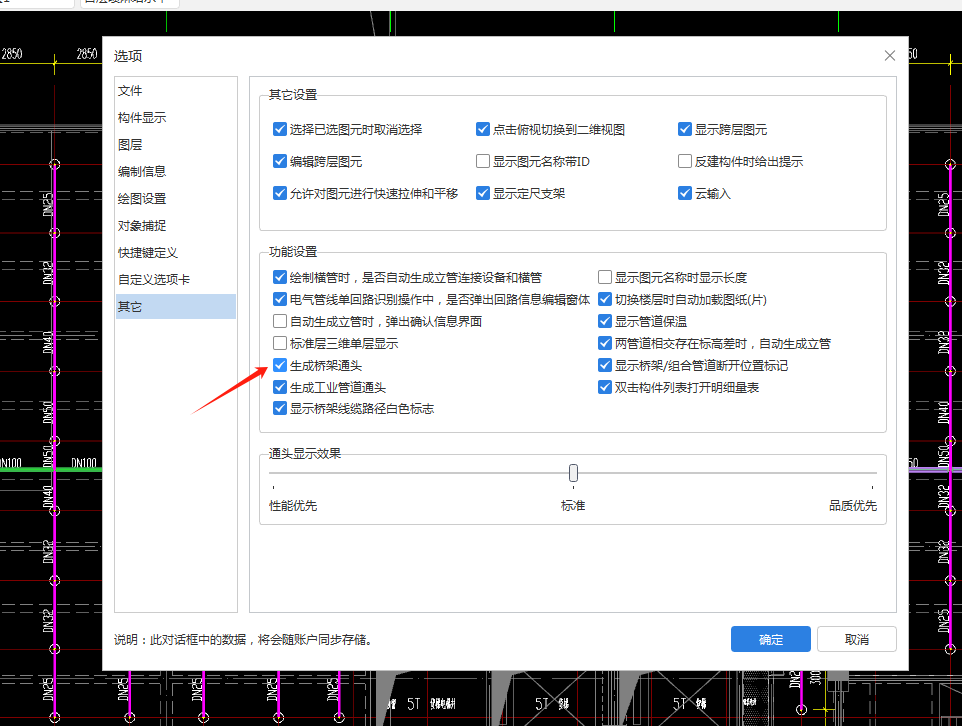
Task: Disable 显示跨层图元 option
Action: point(685,129)
